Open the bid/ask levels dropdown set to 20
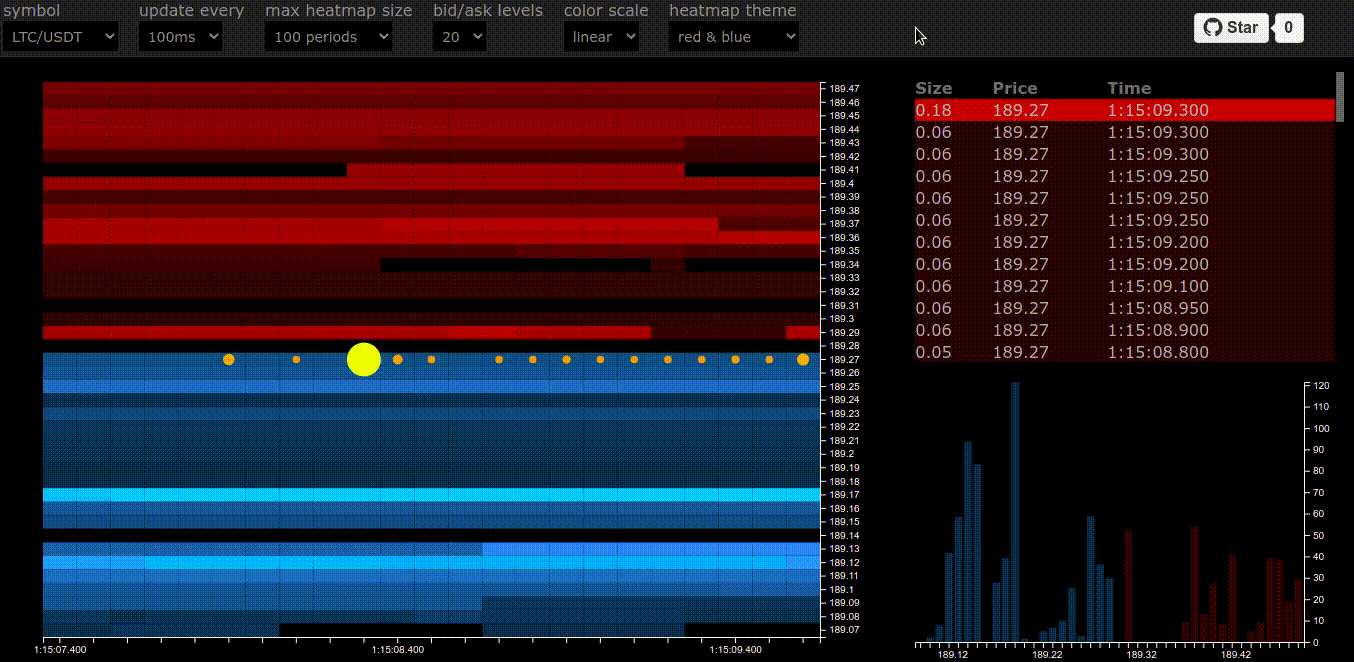This screenshot has width=1354, height=662. pyautogui.click(x=458, y=36)
